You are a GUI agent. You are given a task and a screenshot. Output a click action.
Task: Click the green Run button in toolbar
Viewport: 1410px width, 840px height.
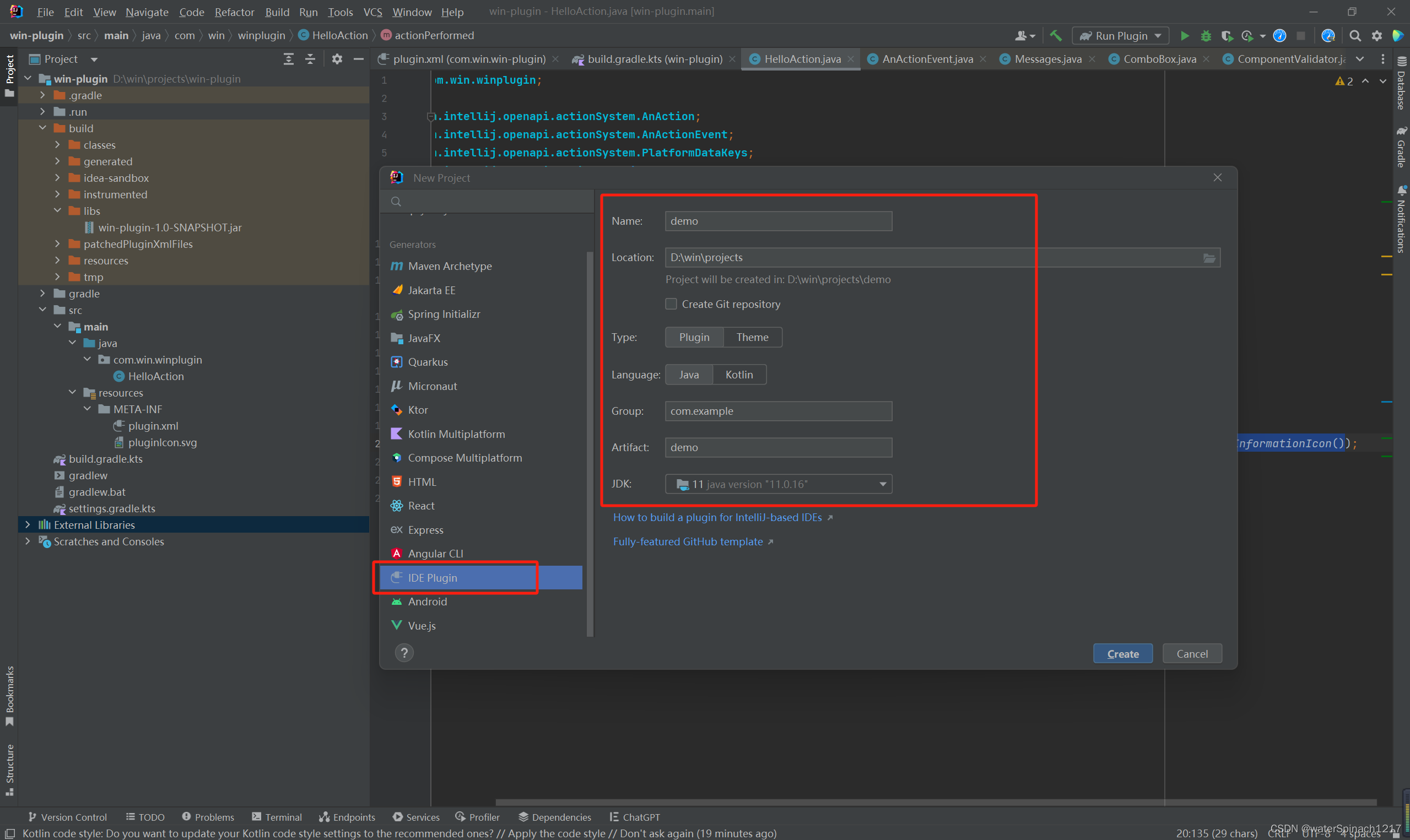1184,36
